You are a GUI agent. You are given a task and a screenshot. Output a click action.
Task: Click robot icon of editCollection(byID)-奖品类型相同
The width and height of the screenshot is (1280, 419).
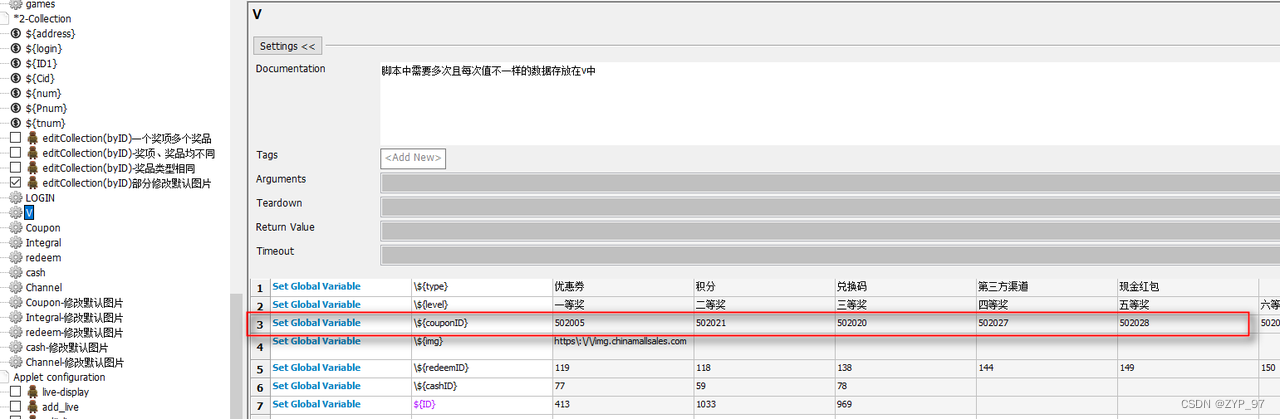(x=33, y=168)
